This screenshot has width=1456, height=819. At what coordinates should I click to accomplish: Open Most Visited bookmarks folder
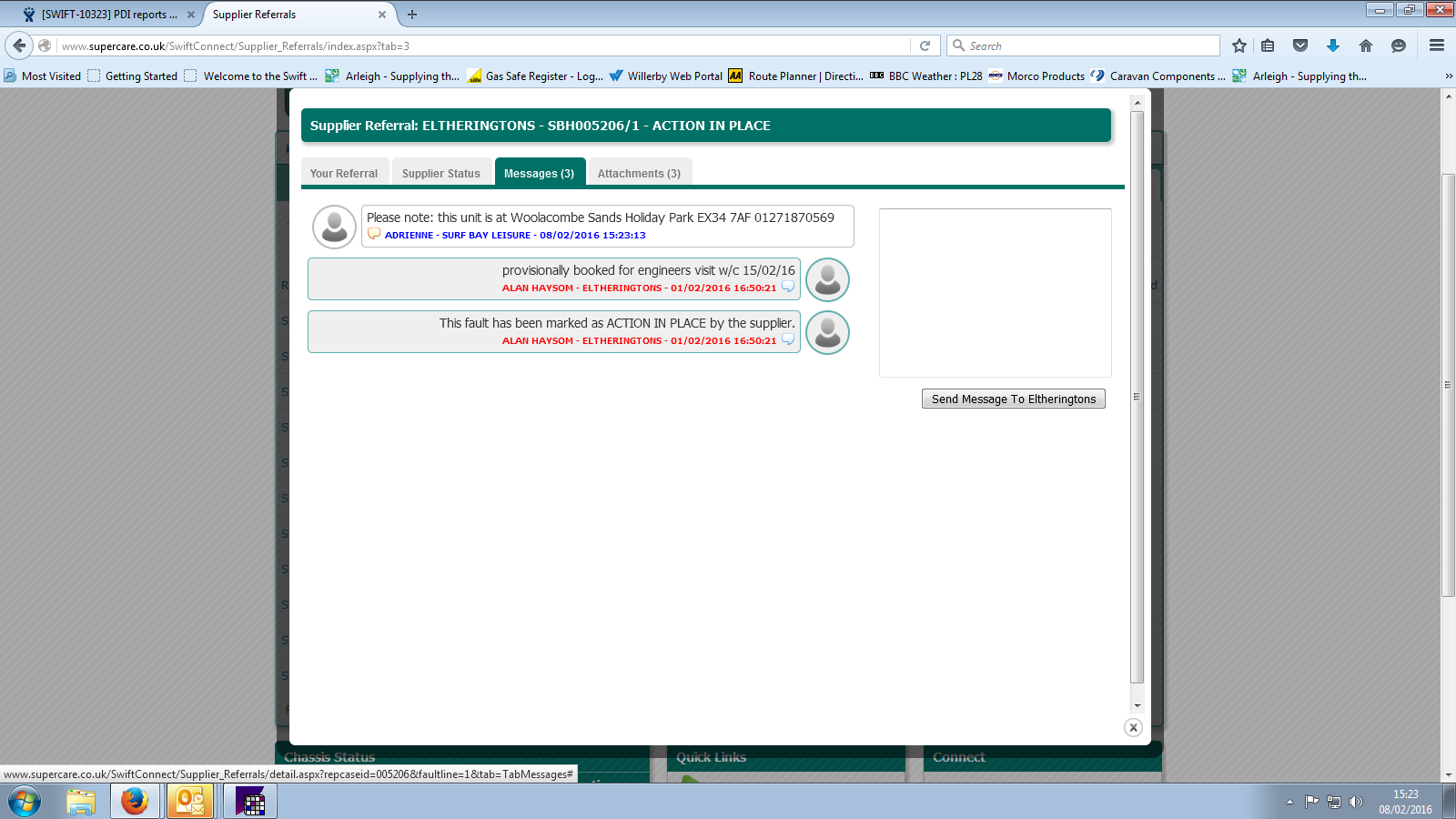(43, 76)
